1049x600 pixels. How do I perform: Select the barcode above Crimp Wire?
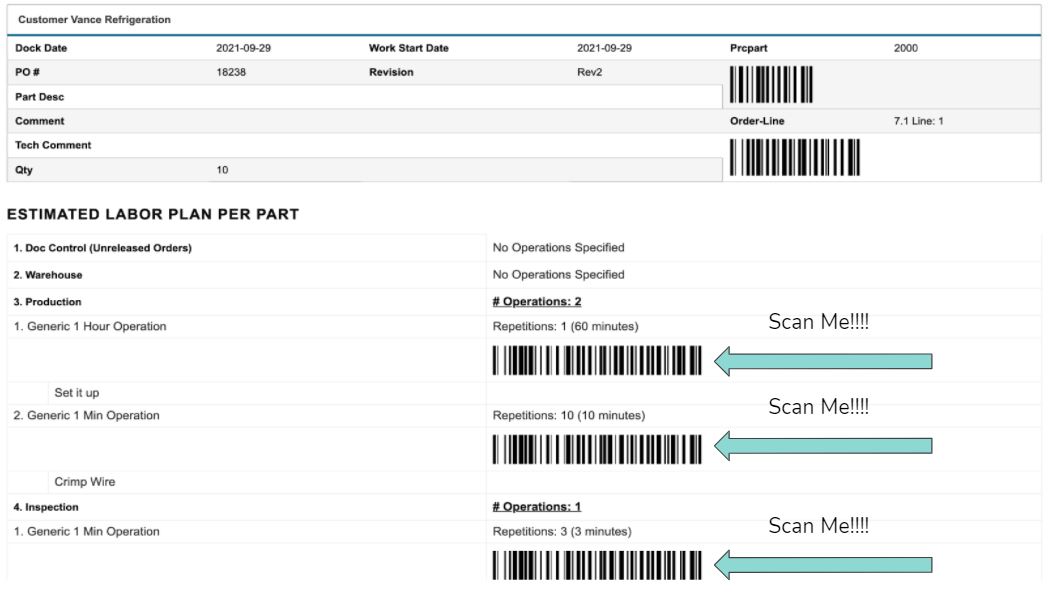pos(597,449)
